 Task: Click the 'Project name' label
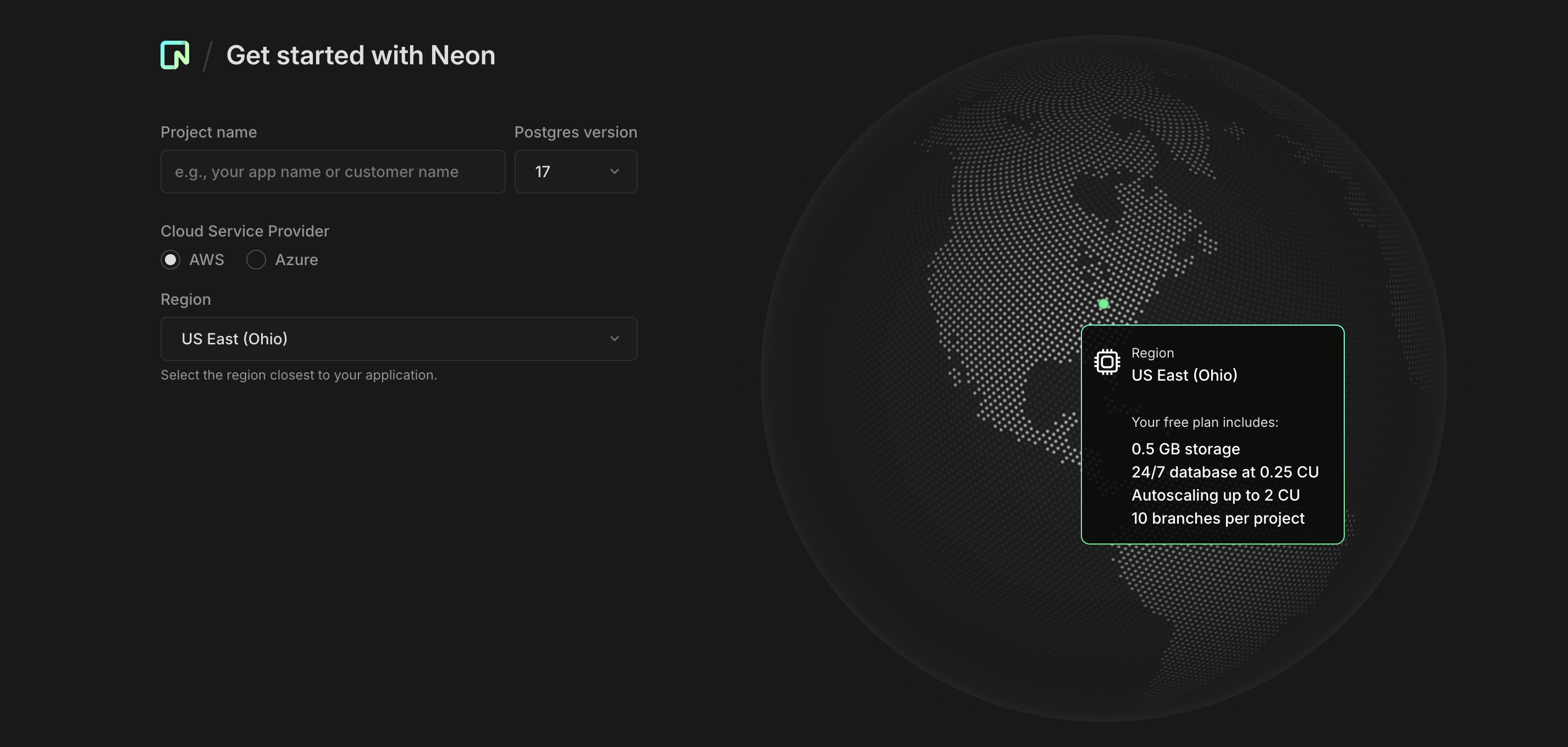[x=209, y=132]
